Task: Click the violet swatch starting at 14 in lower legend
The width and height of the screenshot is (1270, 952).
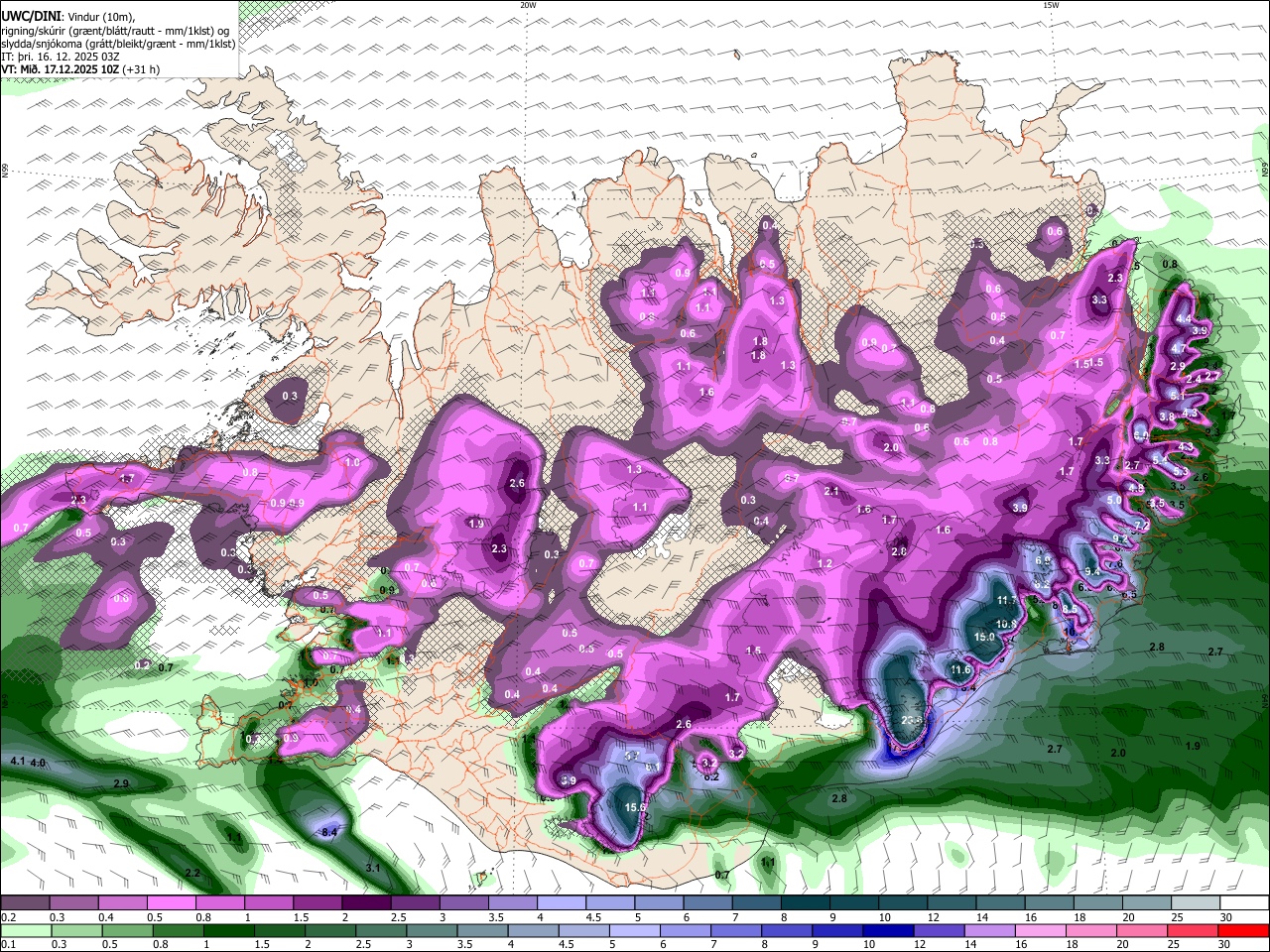Action: (989, 930)
